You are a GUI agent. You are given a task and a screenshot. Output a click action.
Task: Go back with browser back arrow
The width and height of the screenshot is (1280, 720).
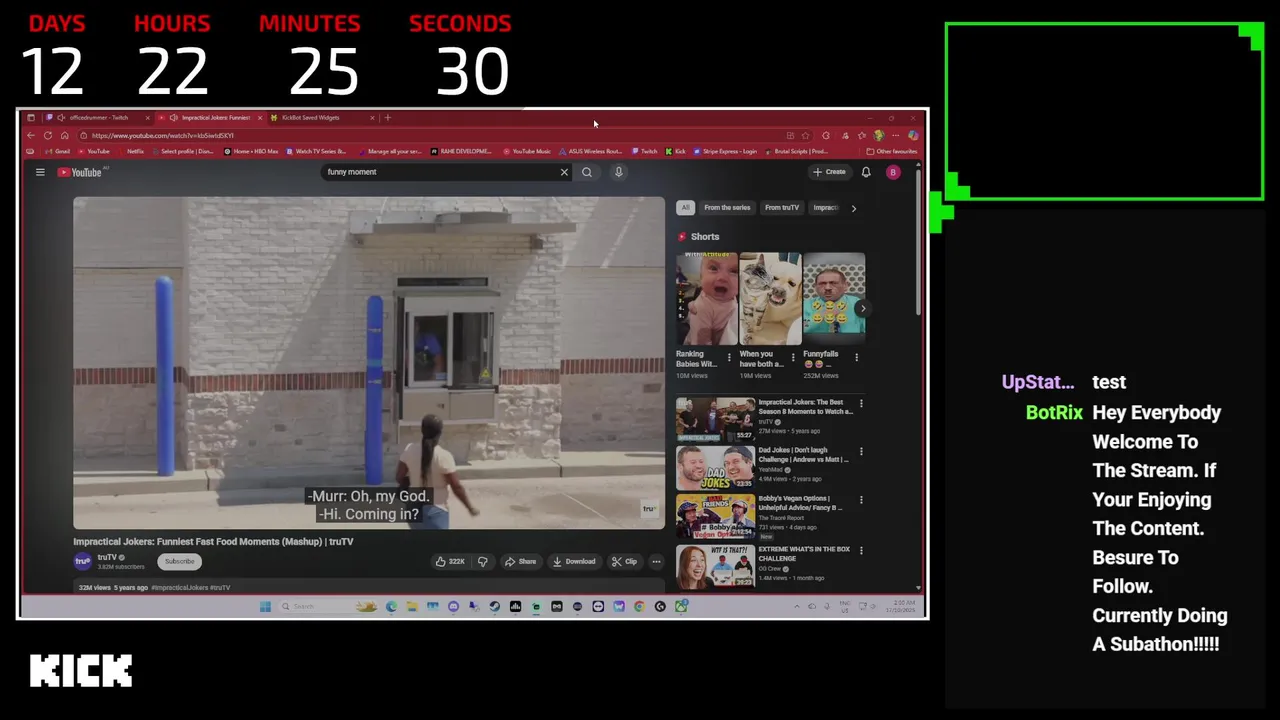click(x=31, y=135)
